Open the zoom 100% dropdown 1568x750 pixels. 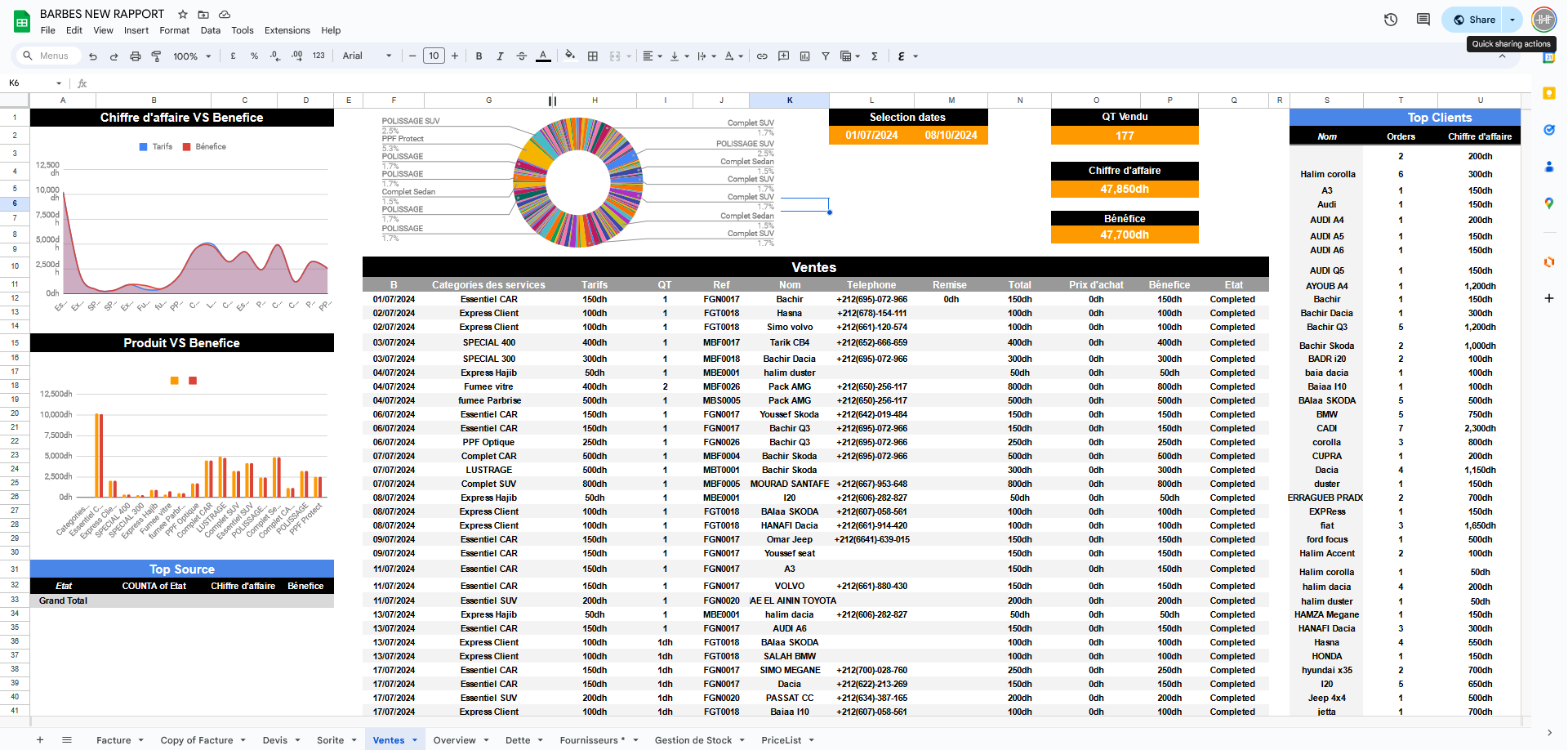192,56
